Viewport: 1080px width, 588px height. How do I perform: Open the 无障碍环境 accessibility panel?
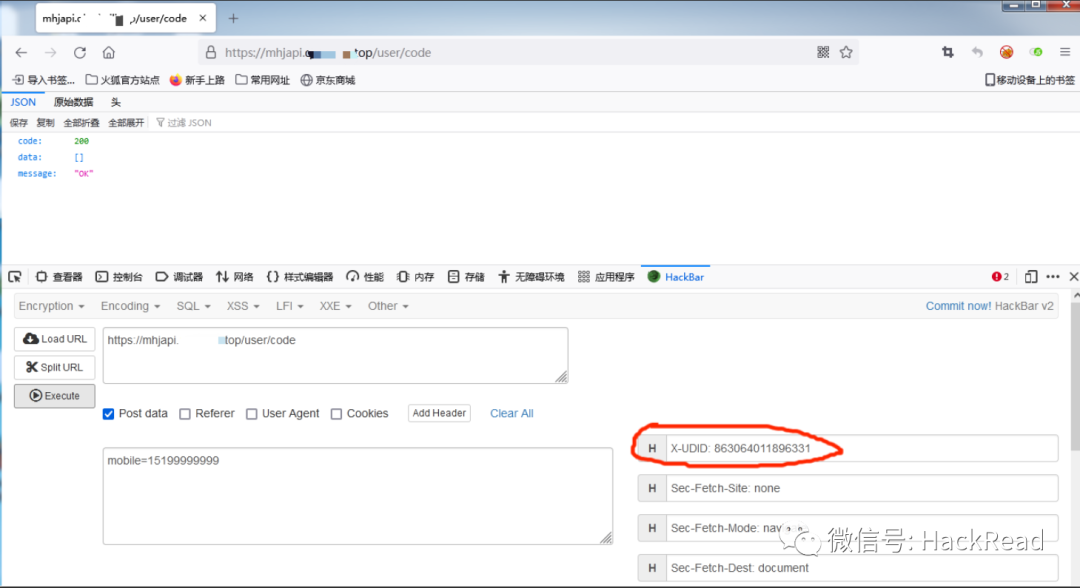point(531,277)
